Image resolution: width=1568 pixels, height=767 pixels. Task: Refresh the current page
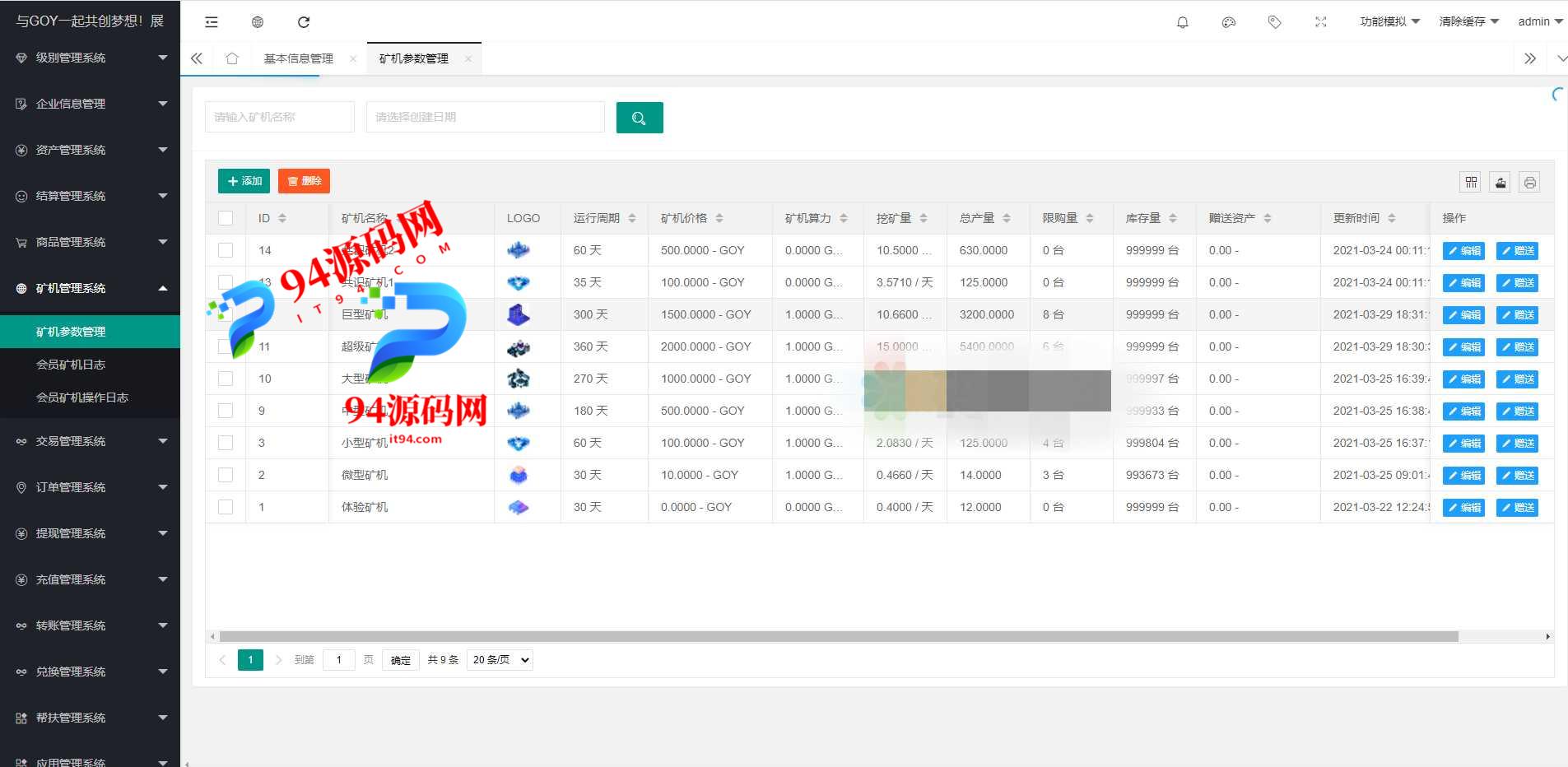(x=304, y=22)
